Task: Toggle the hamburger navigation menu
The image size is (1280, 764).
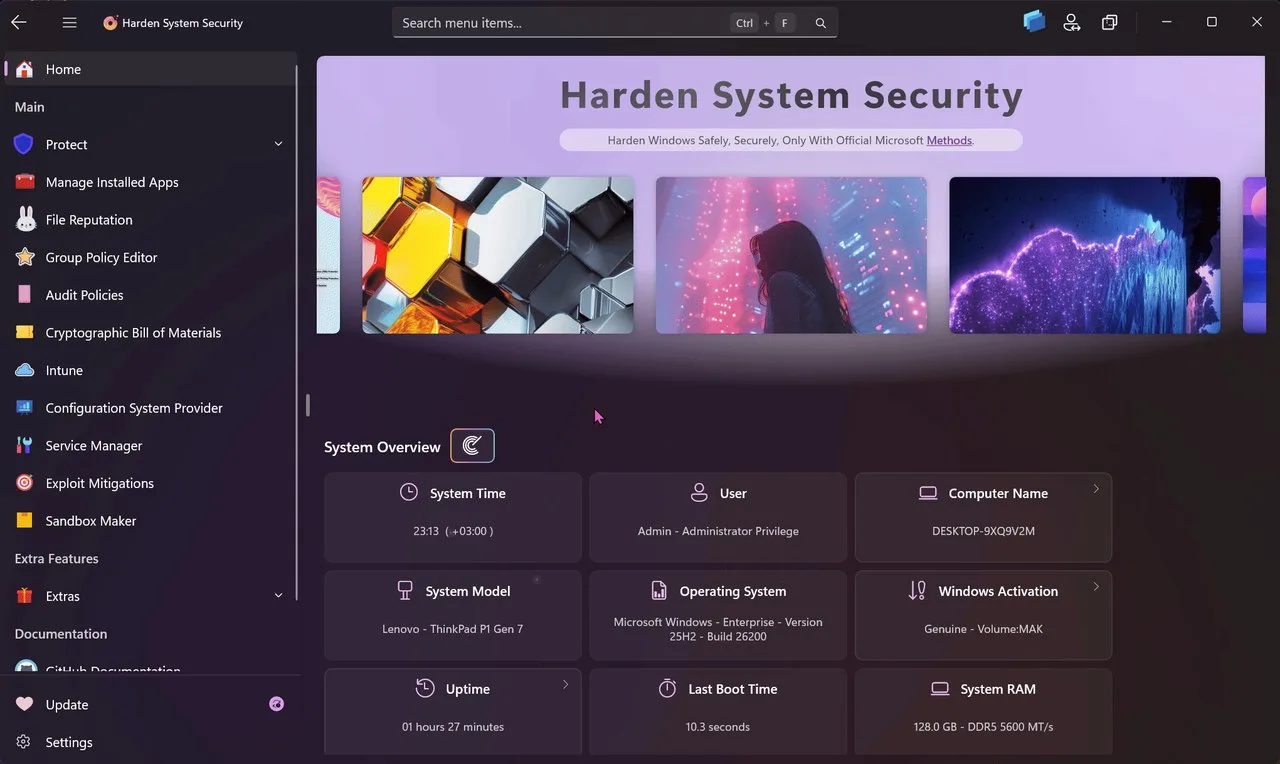Action: [69, 22]
